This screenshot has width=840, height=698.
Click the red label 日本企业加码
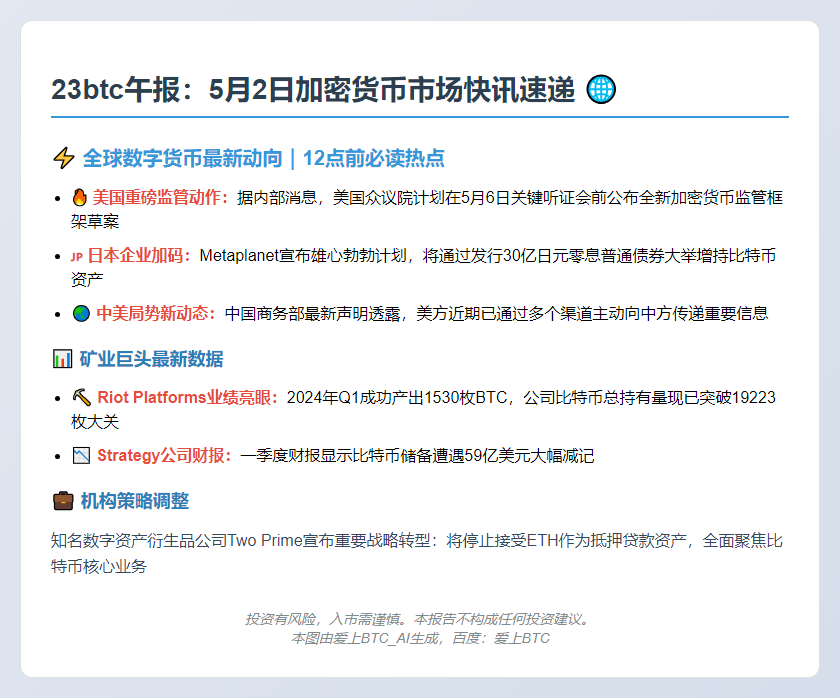138,256
